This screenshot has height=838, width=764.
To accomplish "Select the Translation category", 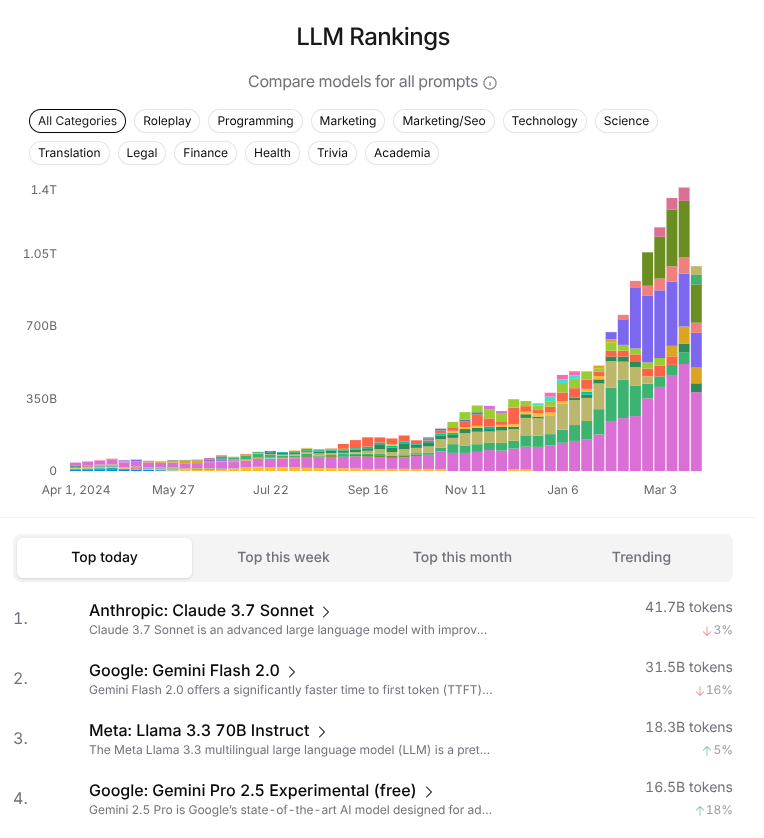I will (69, 153).
